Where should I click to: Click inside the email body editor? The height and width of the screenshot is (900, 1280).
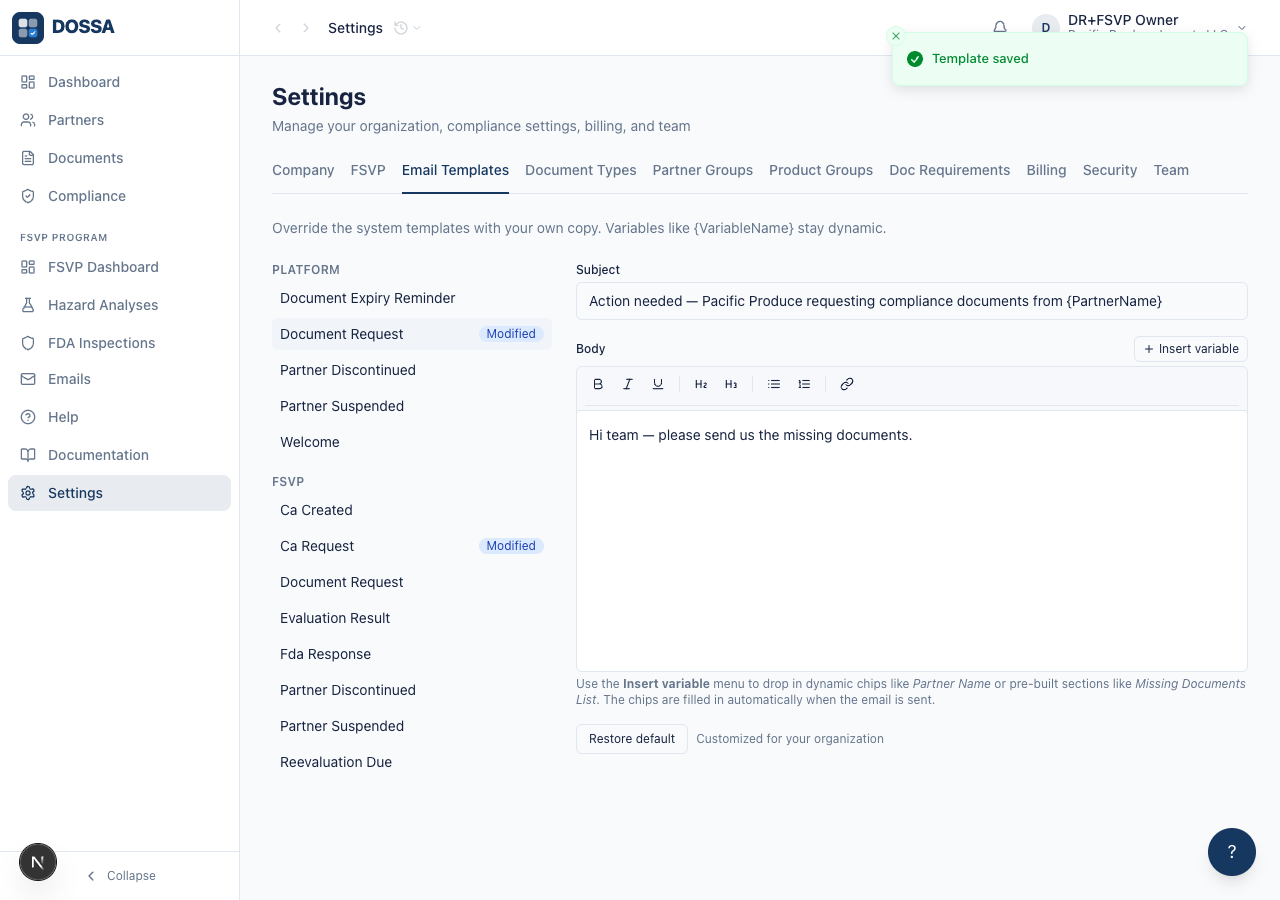[x=912, y=541]
